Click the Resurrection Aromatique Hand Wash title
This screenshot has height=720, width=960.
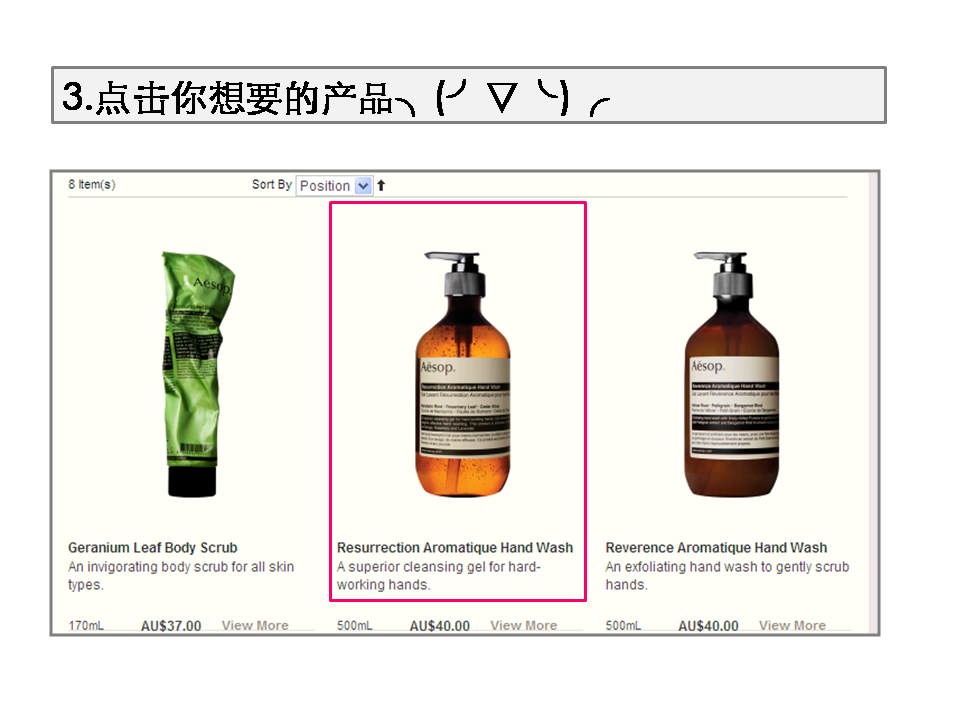point(455,547)
